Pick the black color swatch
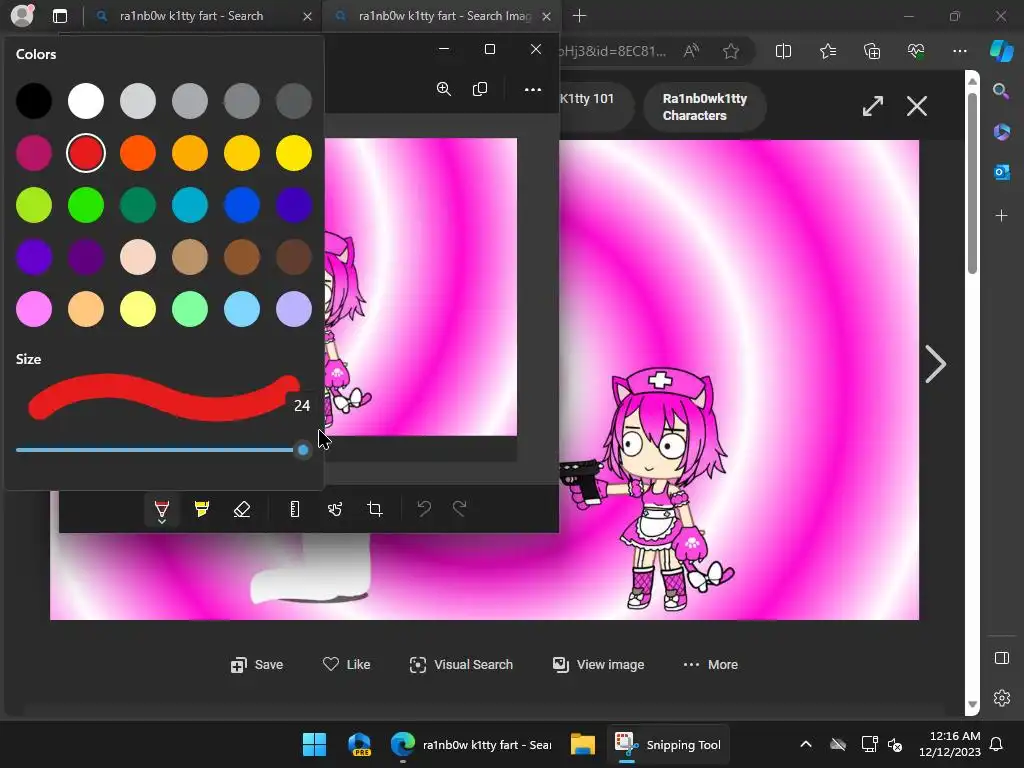Viewport: 1024px width, 768px height. point(34,101)
